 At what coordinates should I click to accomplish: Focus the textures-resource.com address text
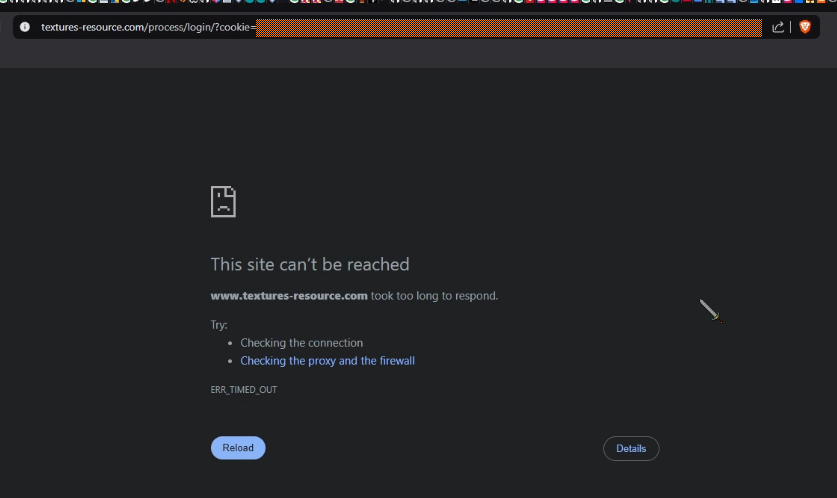148,27
